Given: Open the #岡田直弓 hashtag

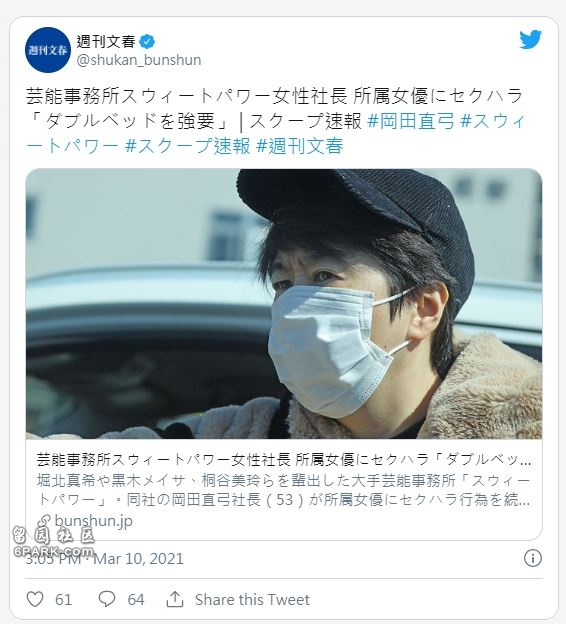Looking at the screenshot, I should [x=410, y=121].
